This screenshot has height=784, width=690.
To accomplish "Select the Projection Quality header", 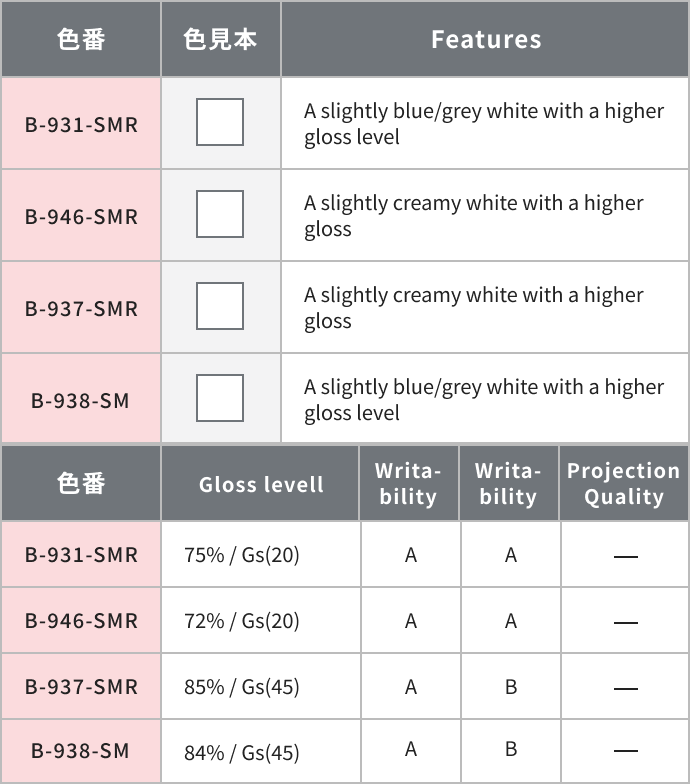I will [x=624, y=484].
